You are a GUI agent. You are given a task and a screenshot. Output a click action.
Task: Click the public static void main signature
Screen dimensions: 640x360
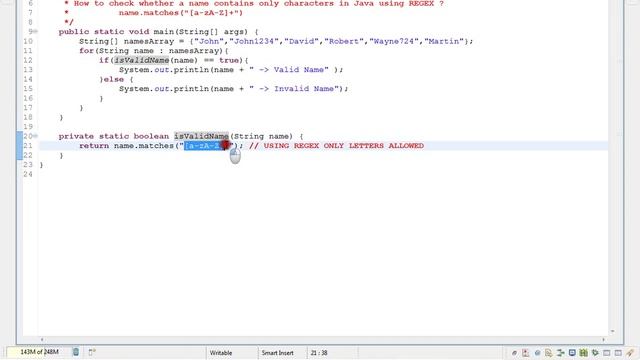click(x=153, y=32)
